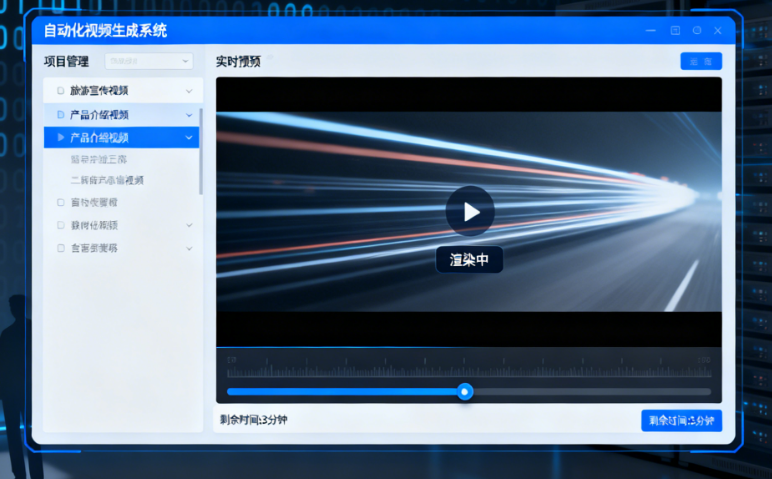Tick the checkbox beside 旅游宣传视频
772x479 pixels.
61,91
